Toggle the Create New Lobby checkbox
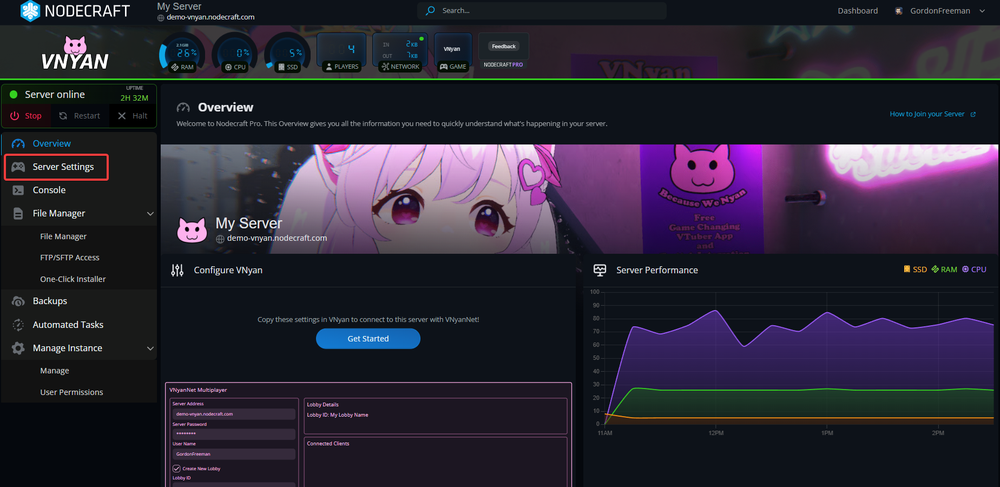 [177, 469]
